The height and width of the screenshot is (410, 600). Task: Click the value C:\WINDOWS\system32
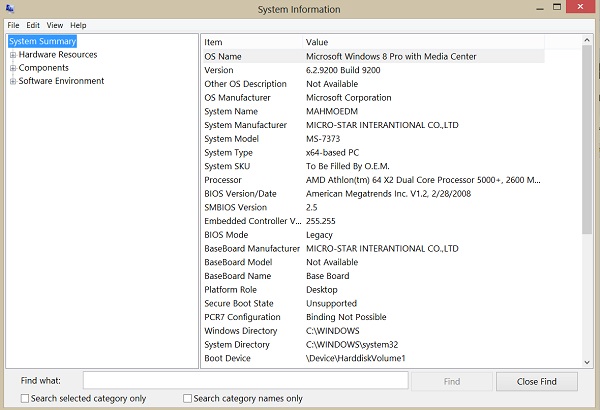tap(352, 345)
